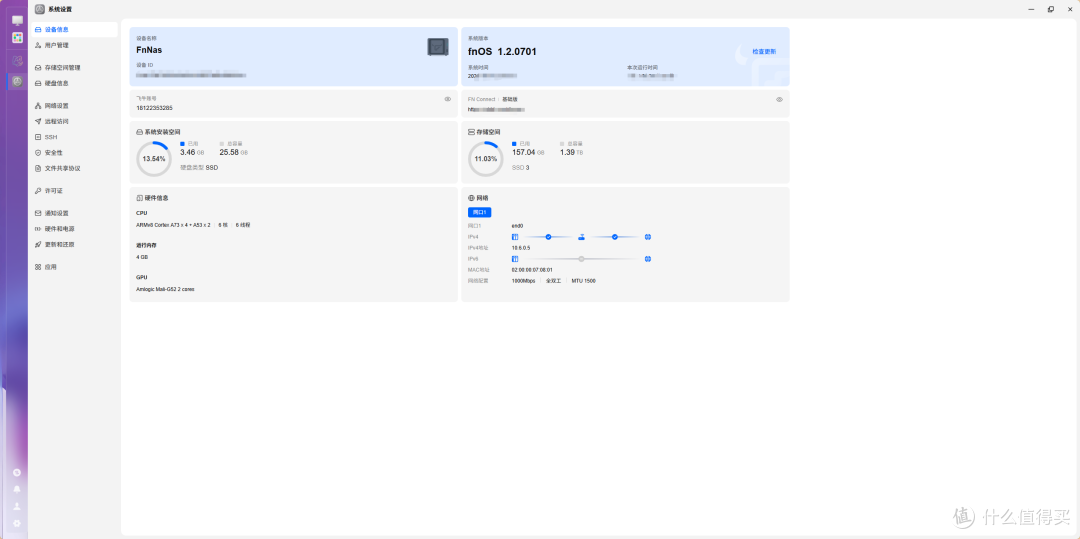
Task: Click the 25.58 GB total system capacity
Action: click(233, 152)
